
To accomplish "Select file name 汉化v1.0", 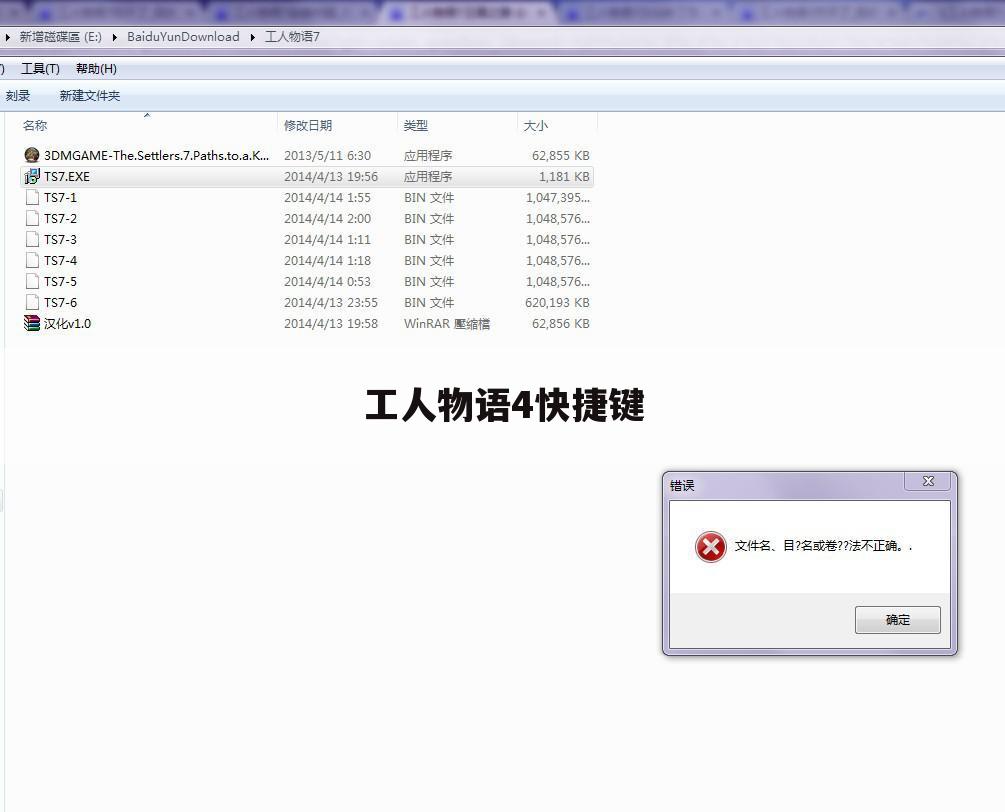I will tap(67, 323).
